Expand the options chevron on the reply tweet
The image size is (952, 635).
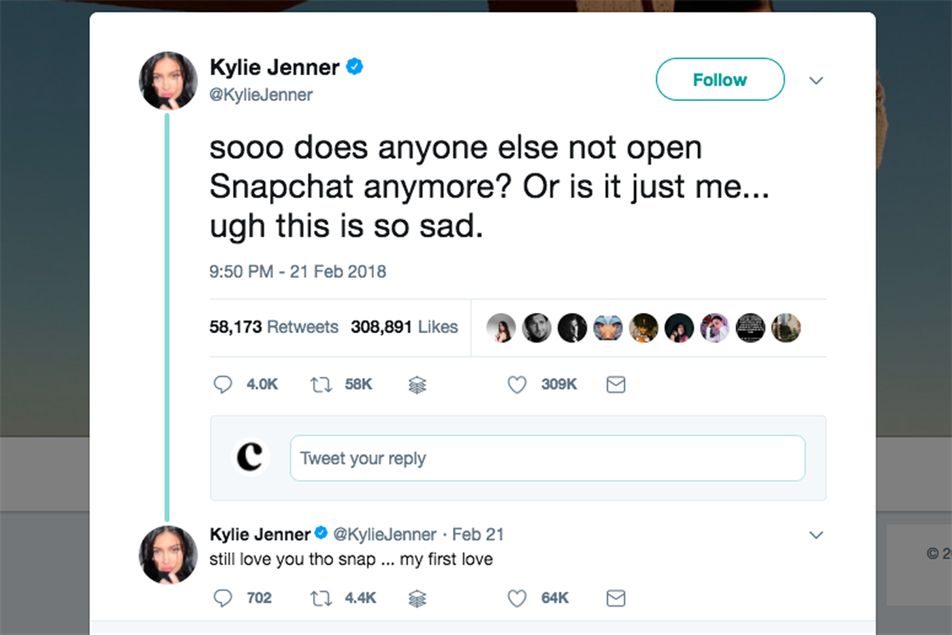(817, 534)
